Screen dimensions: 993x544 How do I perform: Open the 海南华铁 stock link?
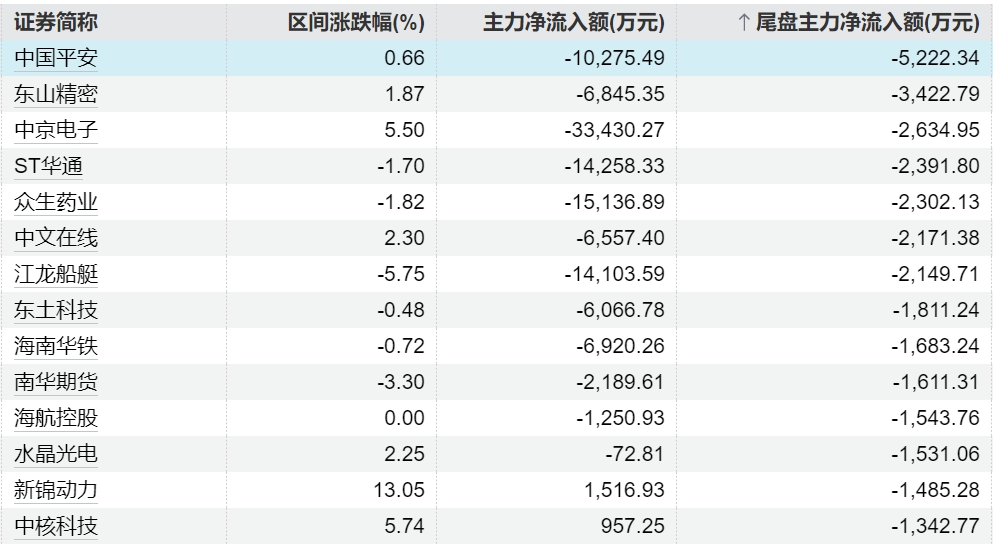tap(56, 346)
